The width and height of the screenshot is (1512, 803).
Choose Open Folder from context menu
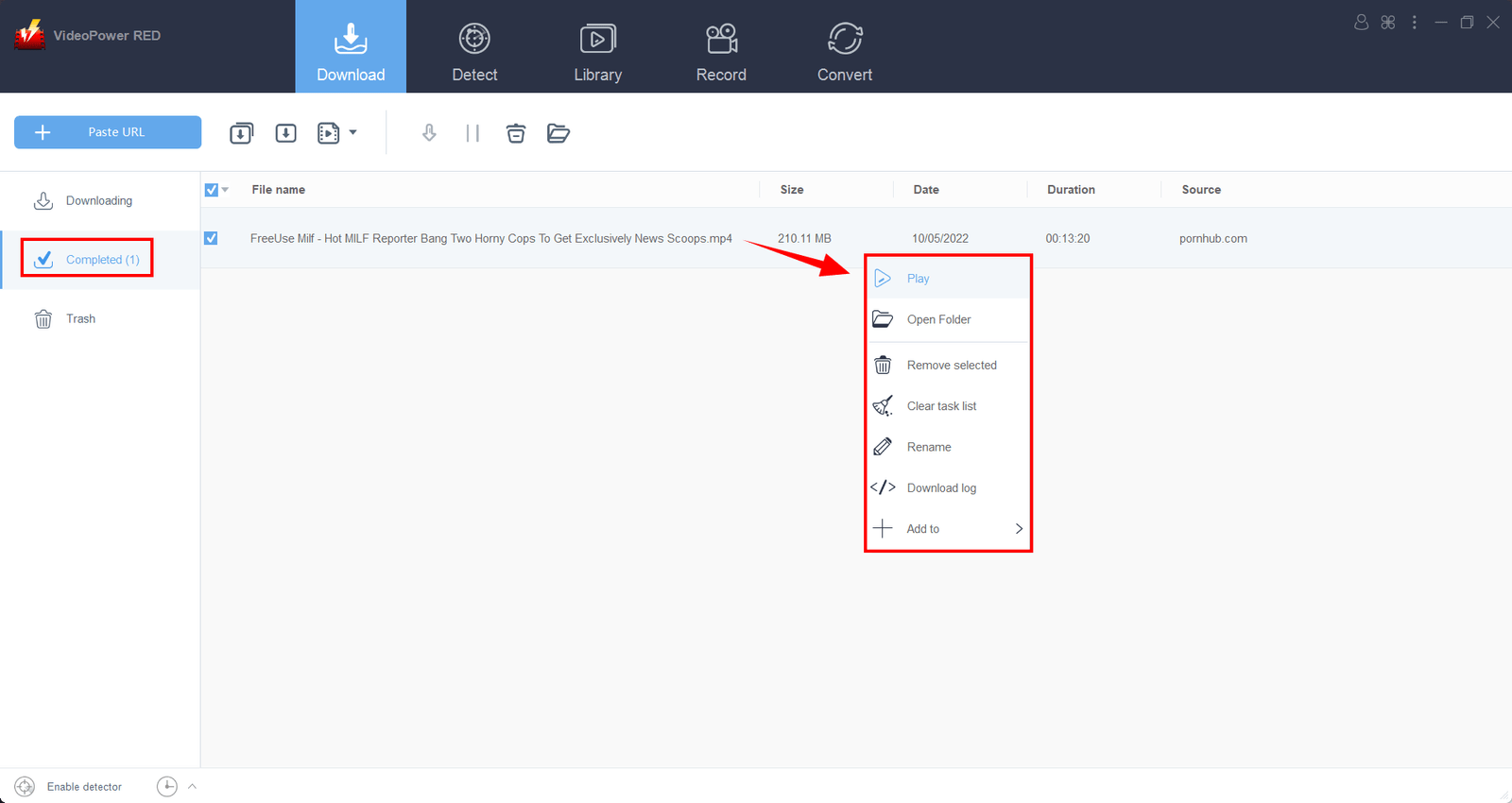coord(948,319)
